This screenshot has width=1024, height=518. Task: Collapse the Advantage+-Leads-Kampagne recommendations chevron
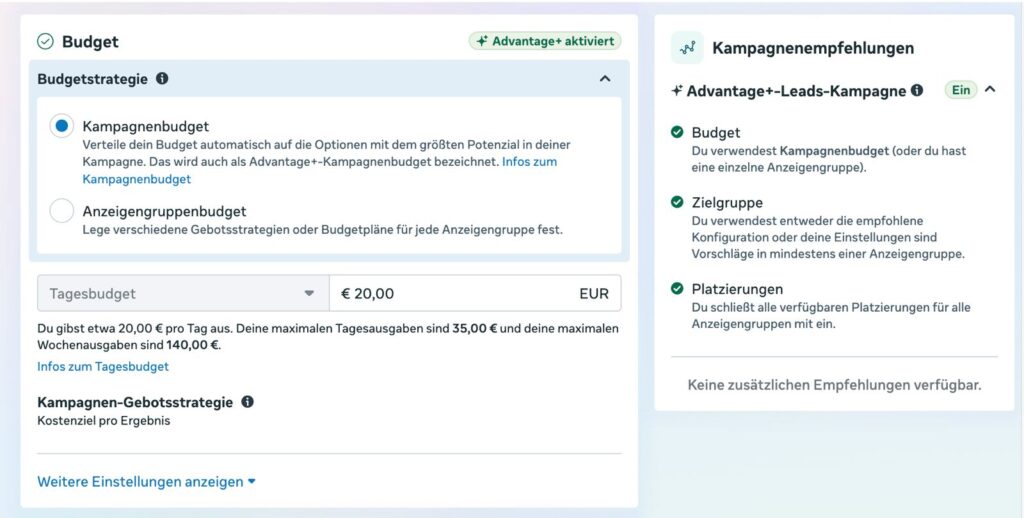pos(990,89)
